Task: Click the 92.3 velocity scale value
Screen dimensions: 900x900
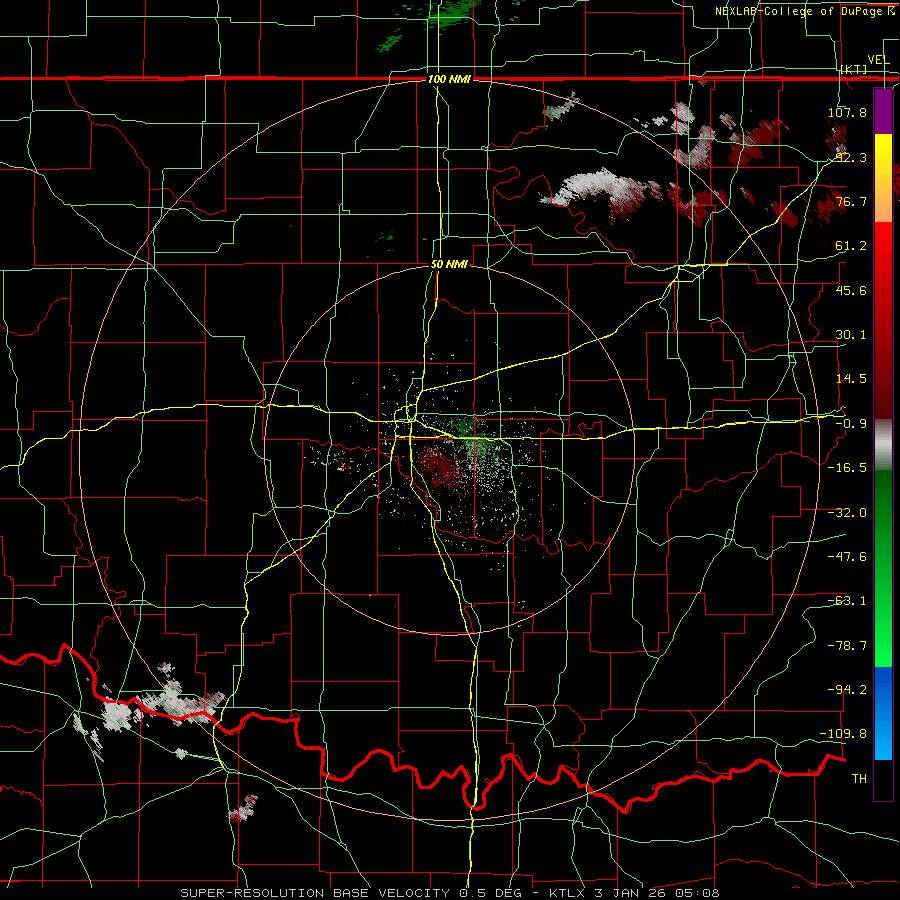Action: coord(850,157)
